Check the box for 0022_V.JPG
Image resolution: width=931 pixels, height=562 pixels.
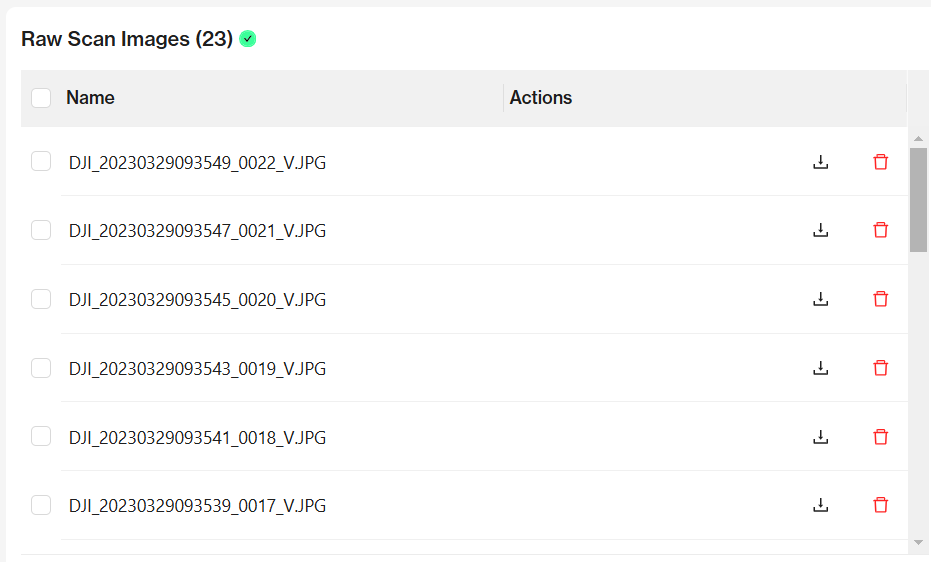[41, 162]
